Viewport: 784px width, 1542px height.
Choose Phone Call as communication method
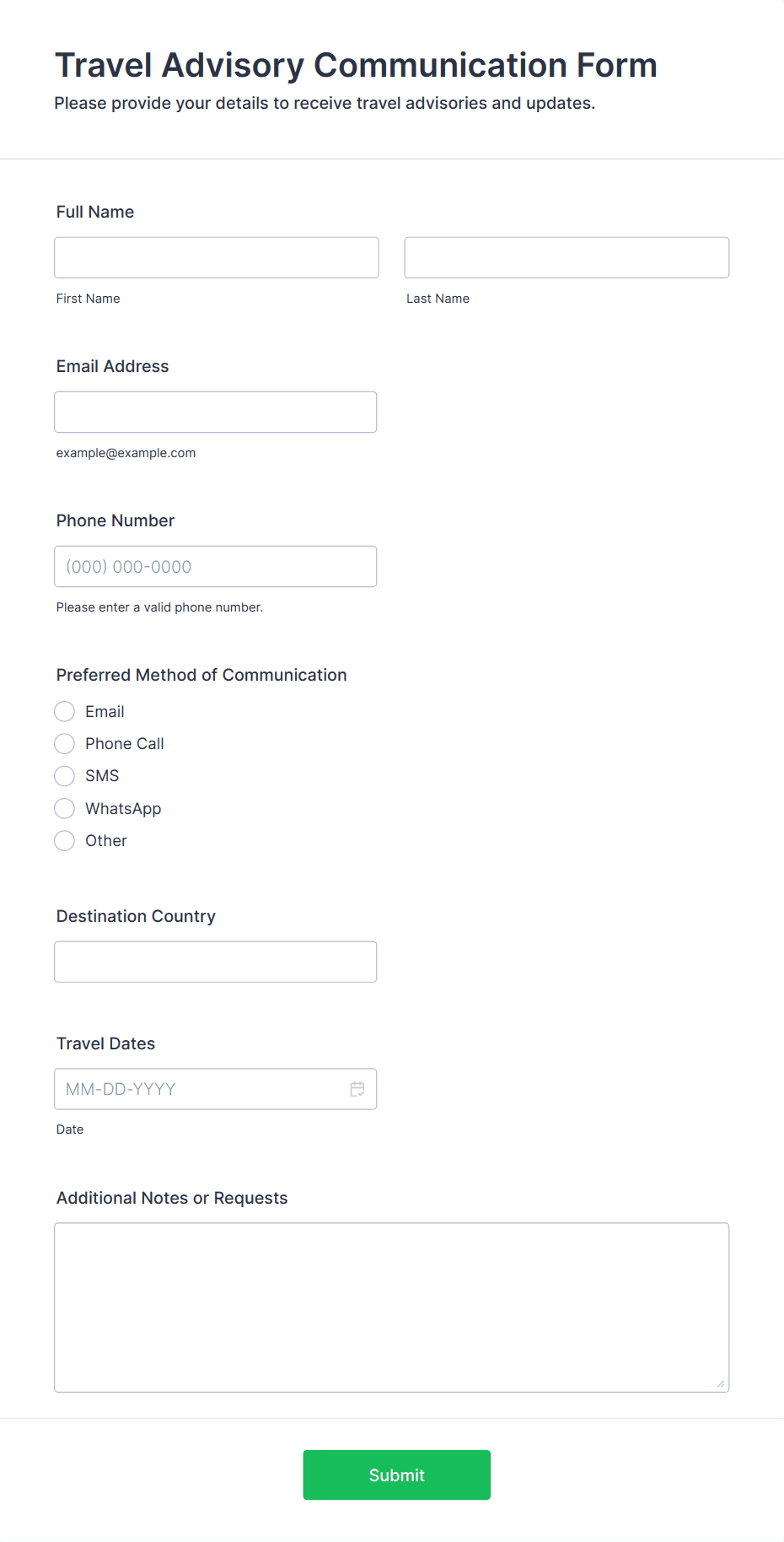pos(65,744)
